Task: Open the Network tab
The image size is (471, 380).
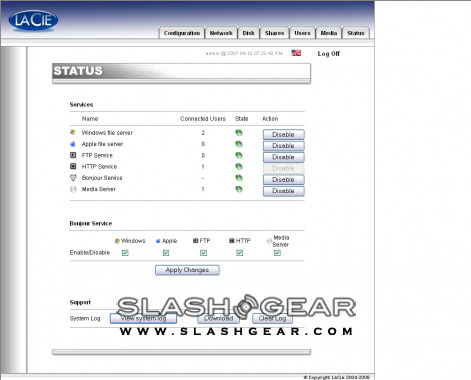Action: (x=221, y=33)
